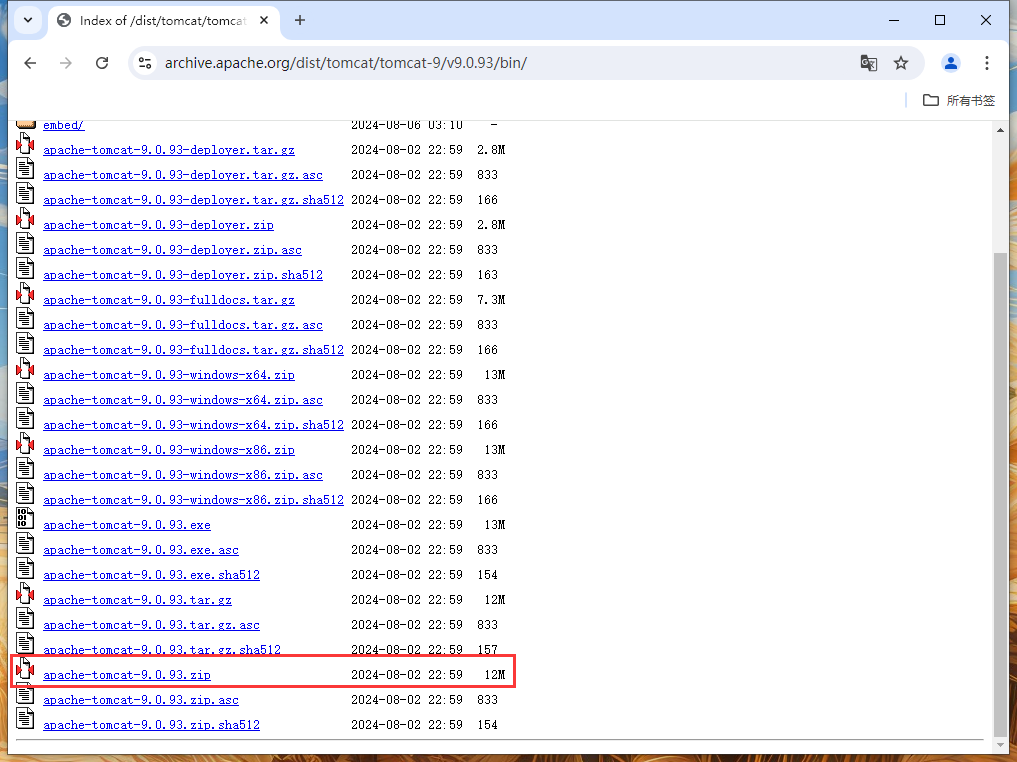
Task: Click the scrollbar up arrow
Action: coord(1000,130)
